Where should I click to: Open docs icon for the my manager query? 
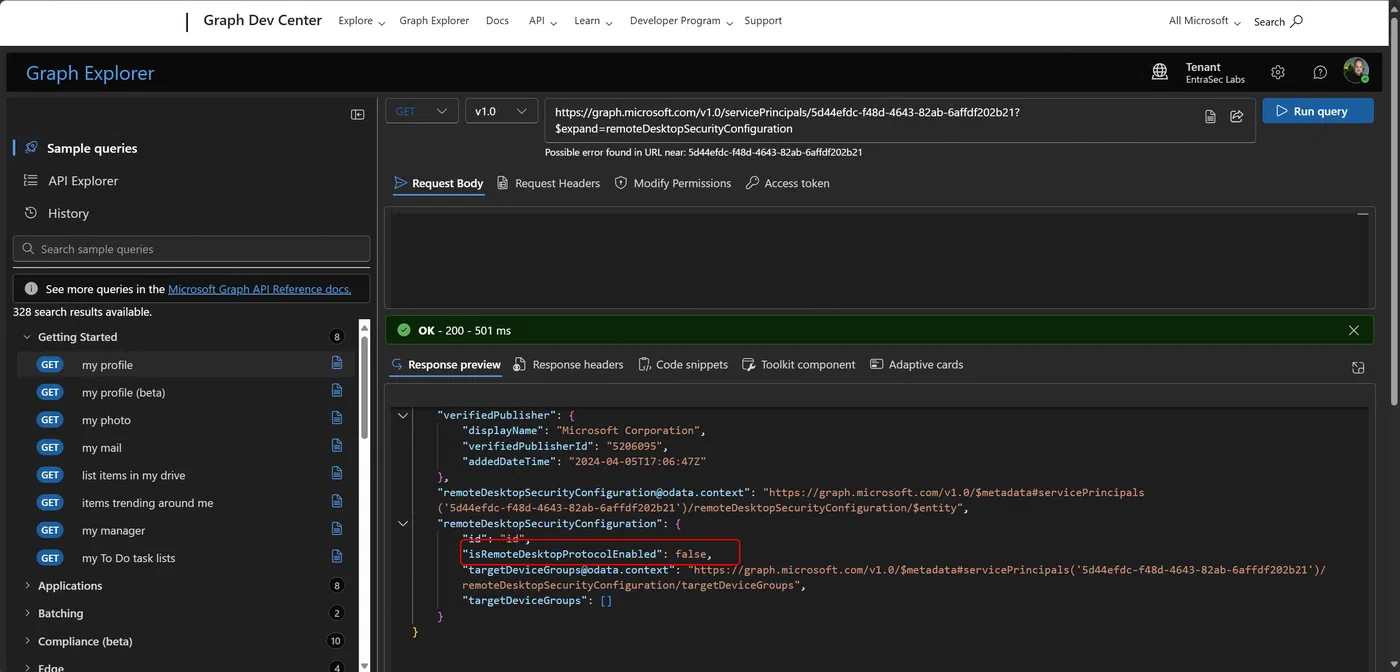pyautogui.click(x=337, y=530)
